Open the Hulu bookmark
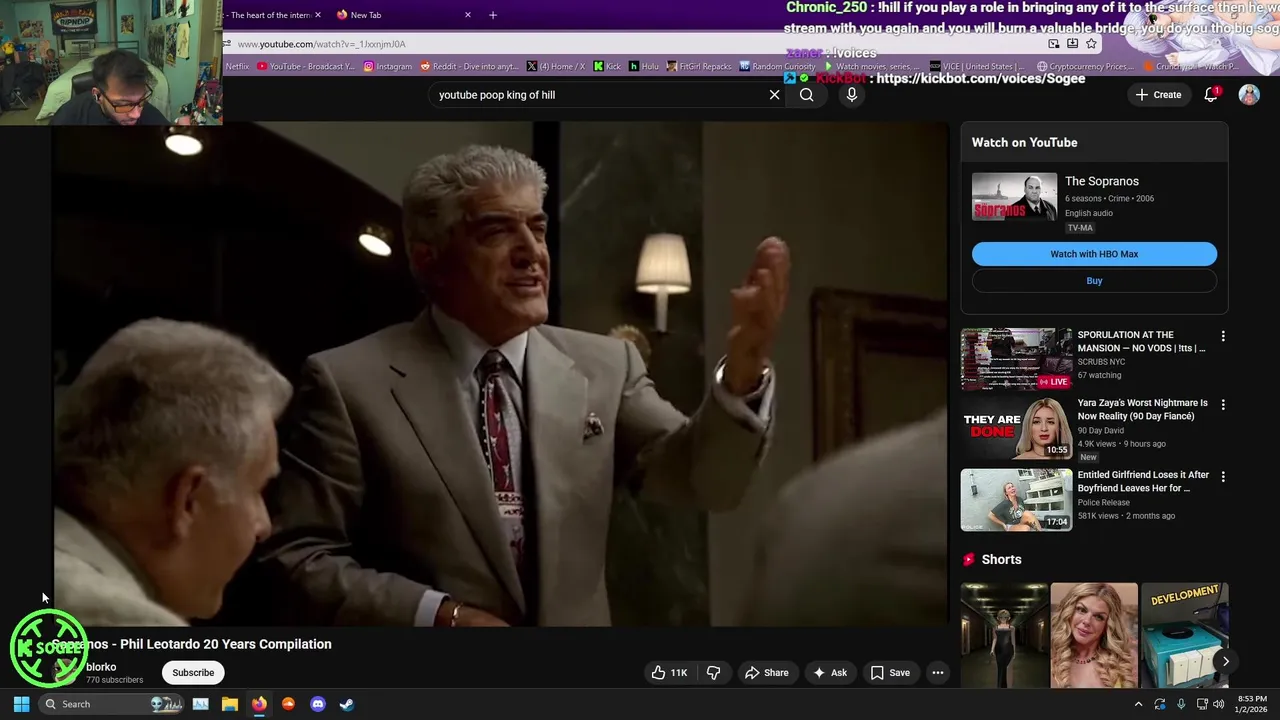1280x720 pixels. click(644, 66)
